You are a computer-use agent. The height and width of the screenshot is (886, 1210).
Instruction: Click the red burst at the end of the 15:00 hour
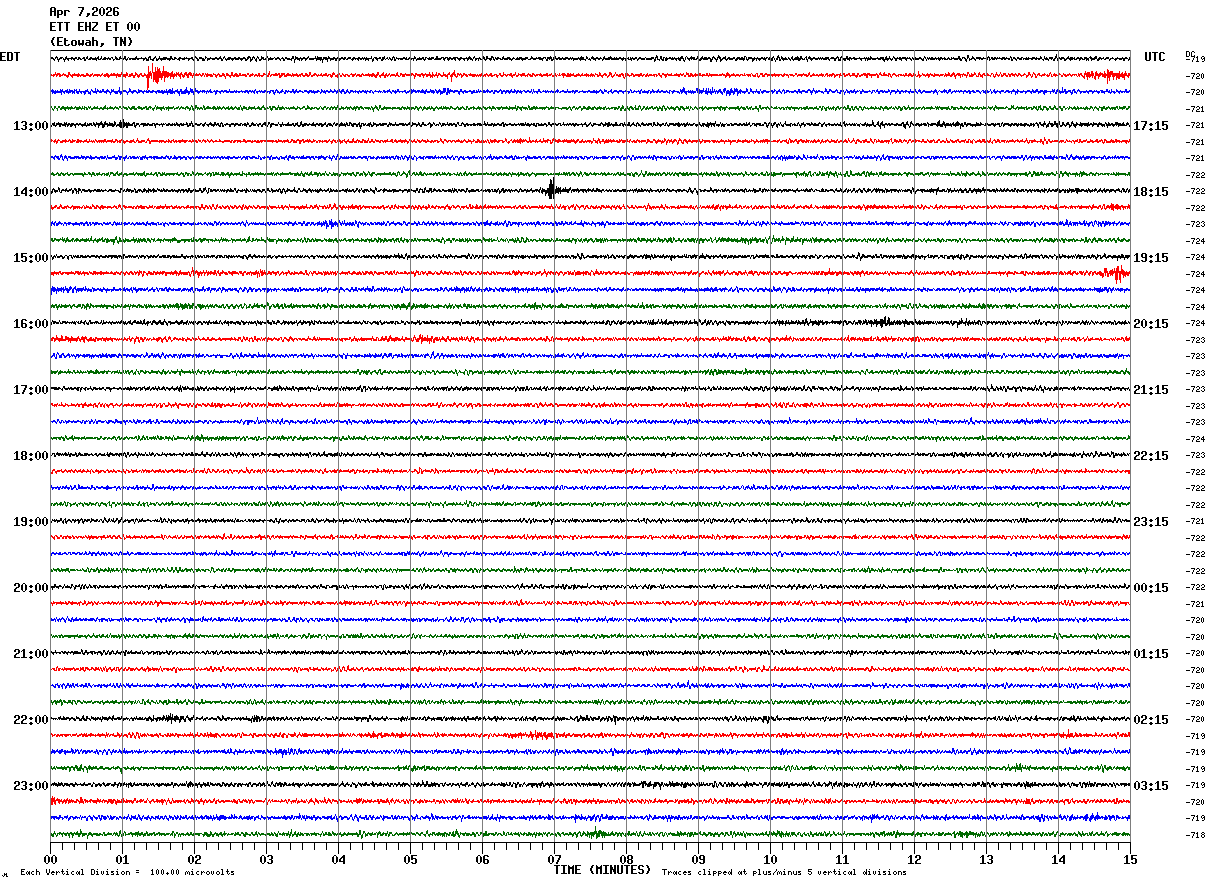[1116, 273]
